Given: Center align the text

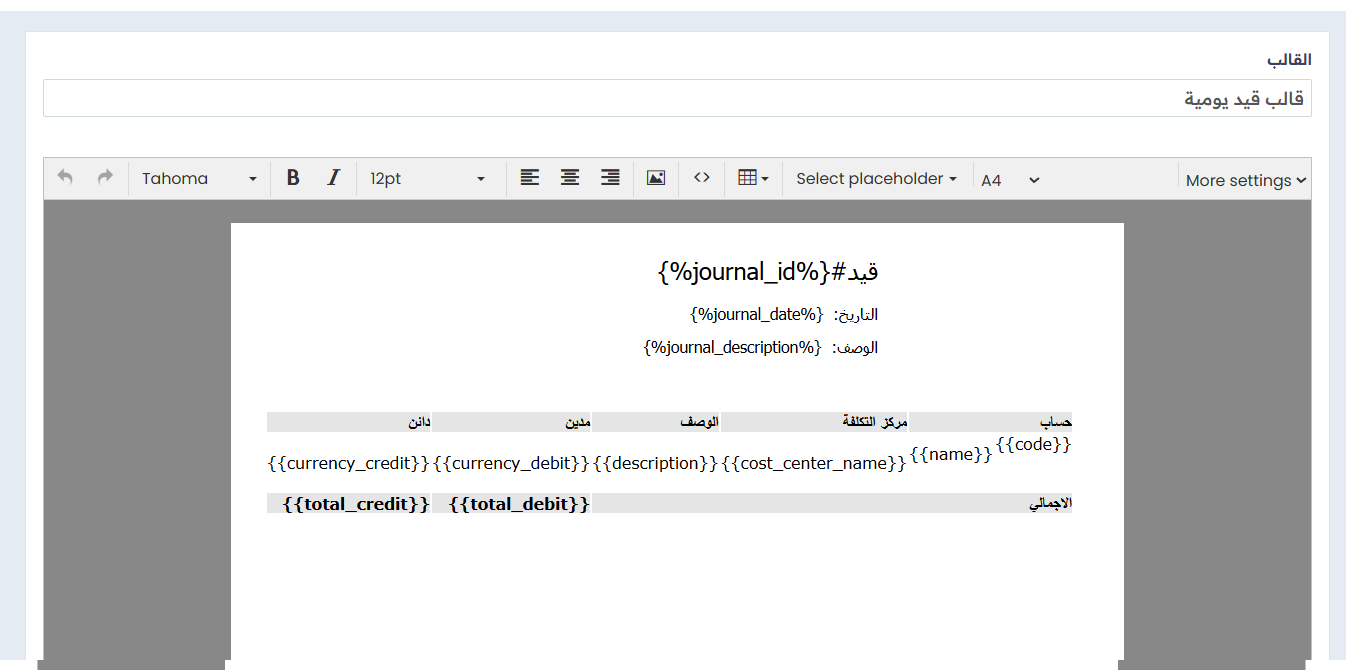Looking at the screenshot, I should (x=570, y=178).
